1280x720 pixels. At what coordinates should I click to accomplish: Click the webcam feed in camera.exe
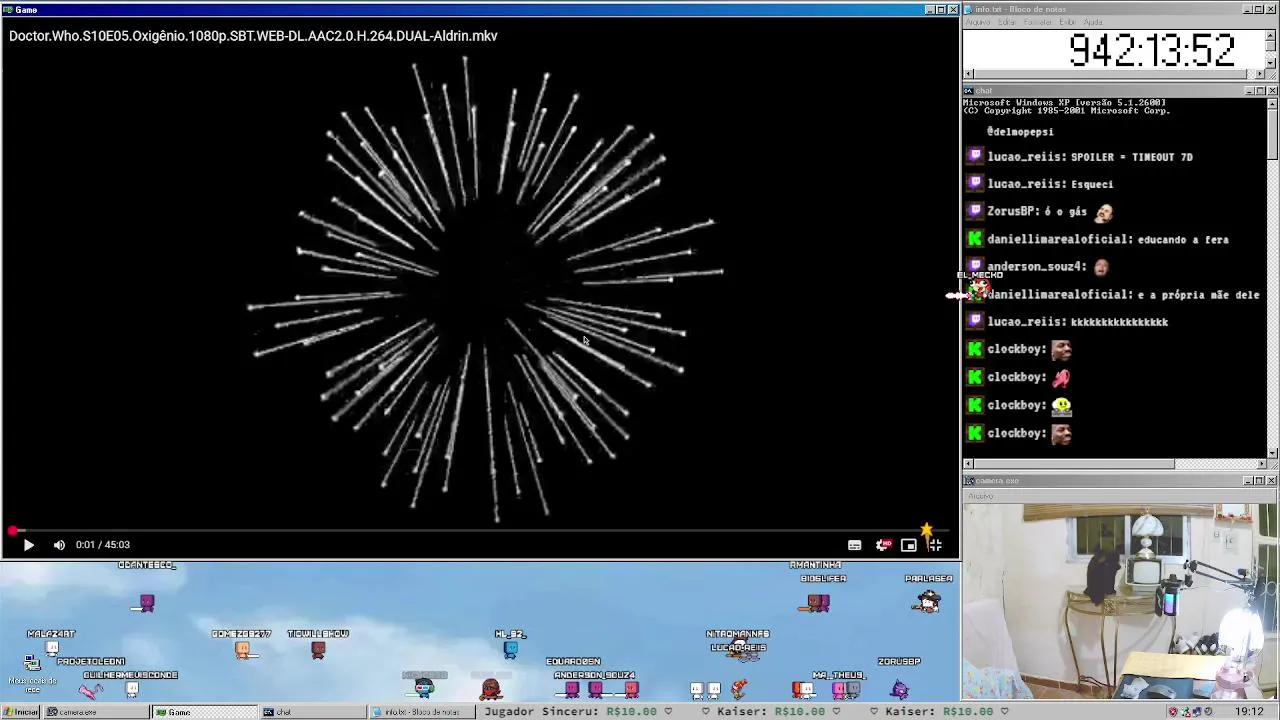[1120, 602]
